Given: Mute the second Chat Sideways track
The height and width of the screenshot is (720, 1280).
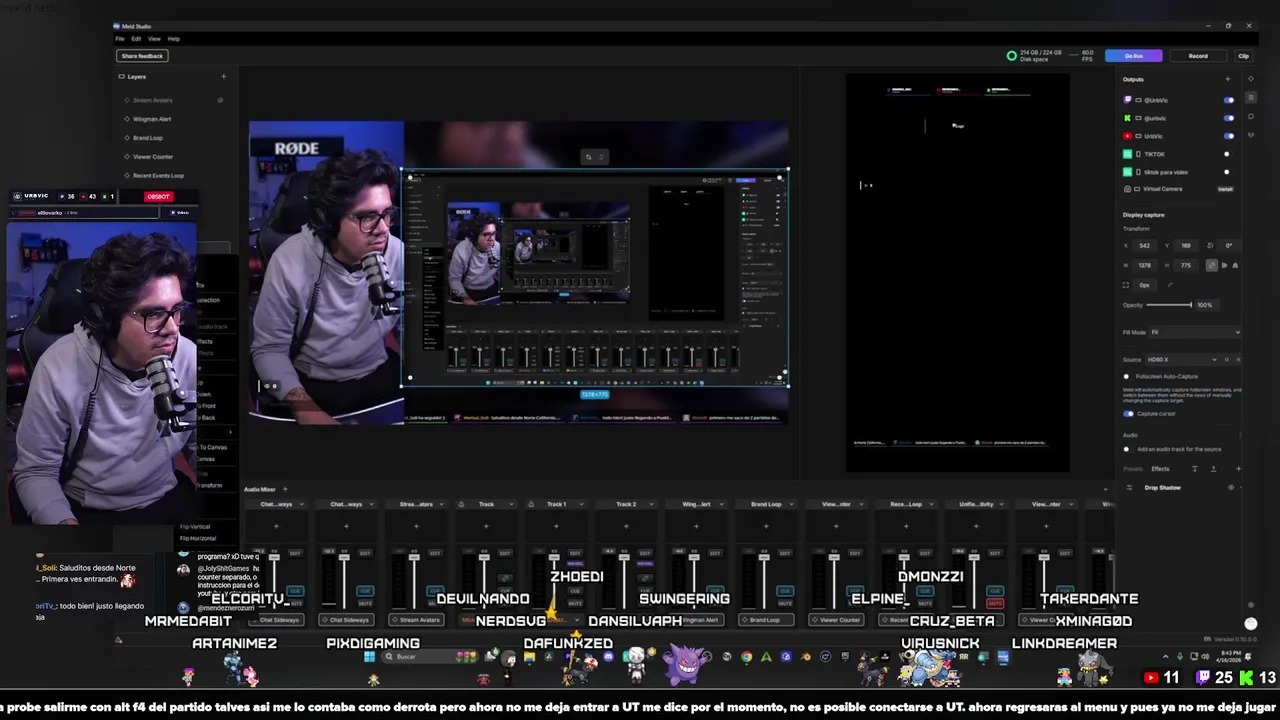Looking at the screenshot, I should pyautogui.click(x=365, y=603).
